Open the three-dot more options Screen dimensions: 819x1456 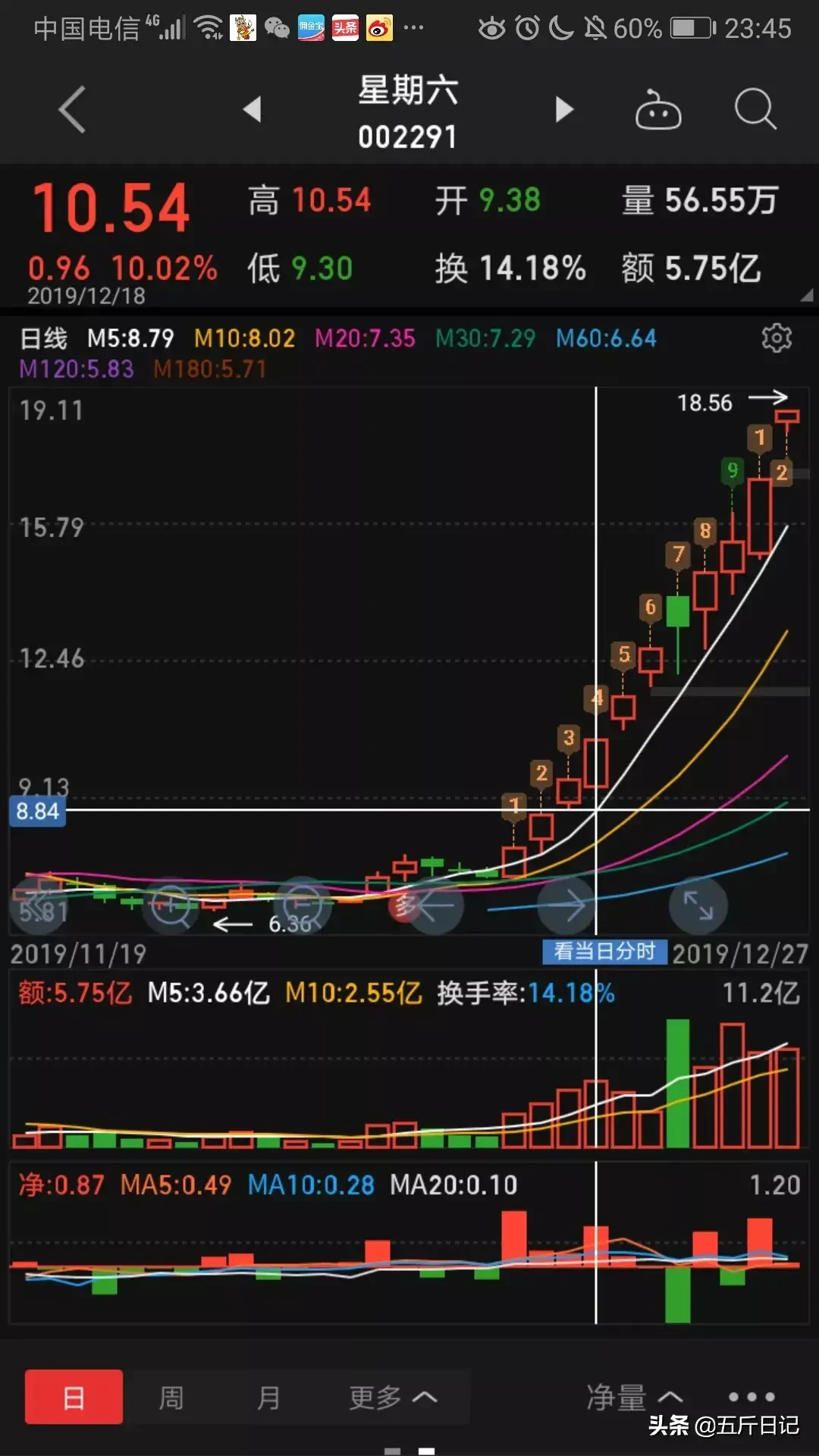752,1397
